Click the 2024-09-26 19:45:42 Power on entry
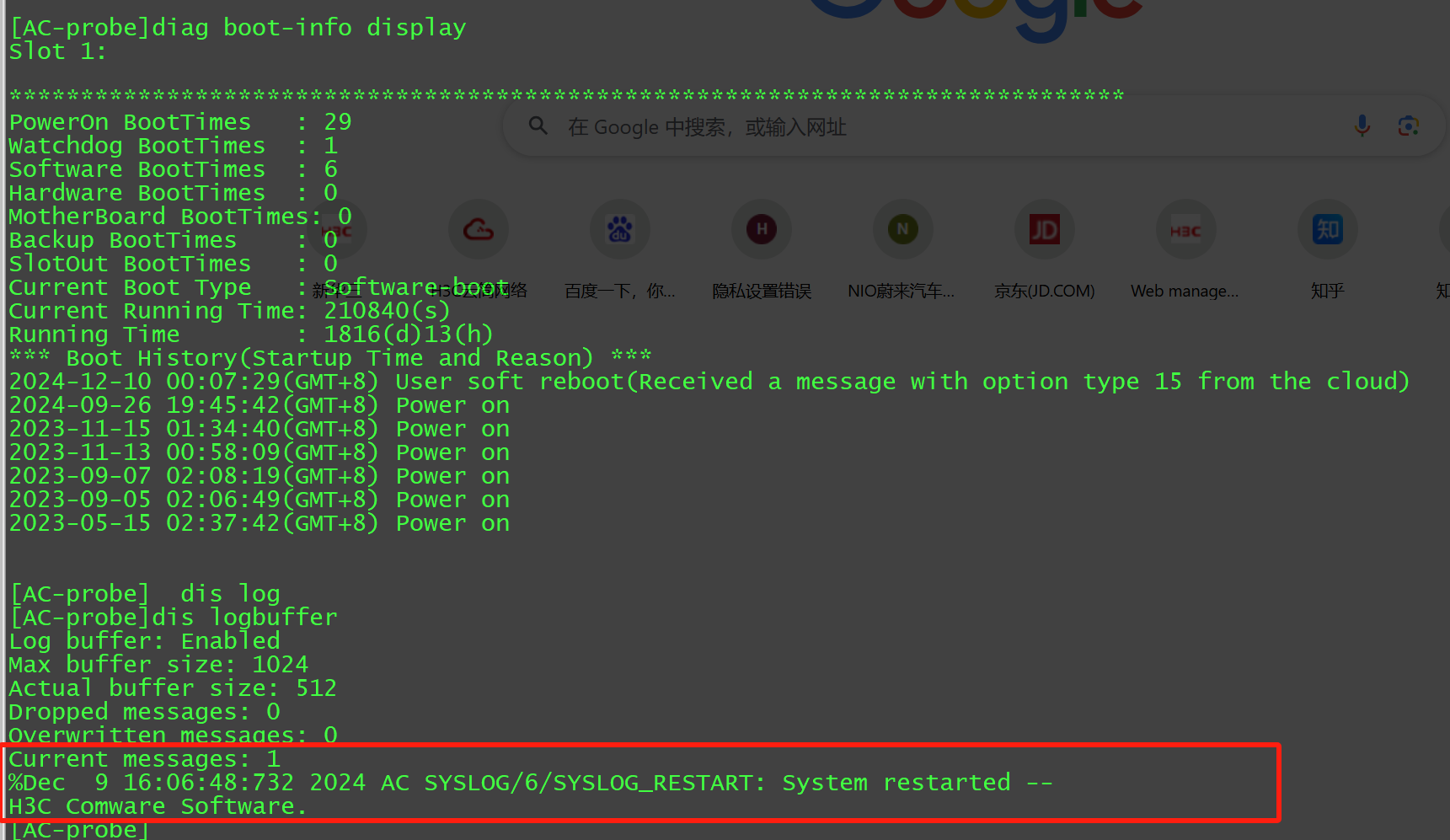The image size is (1450, 840). click(260, 405)
